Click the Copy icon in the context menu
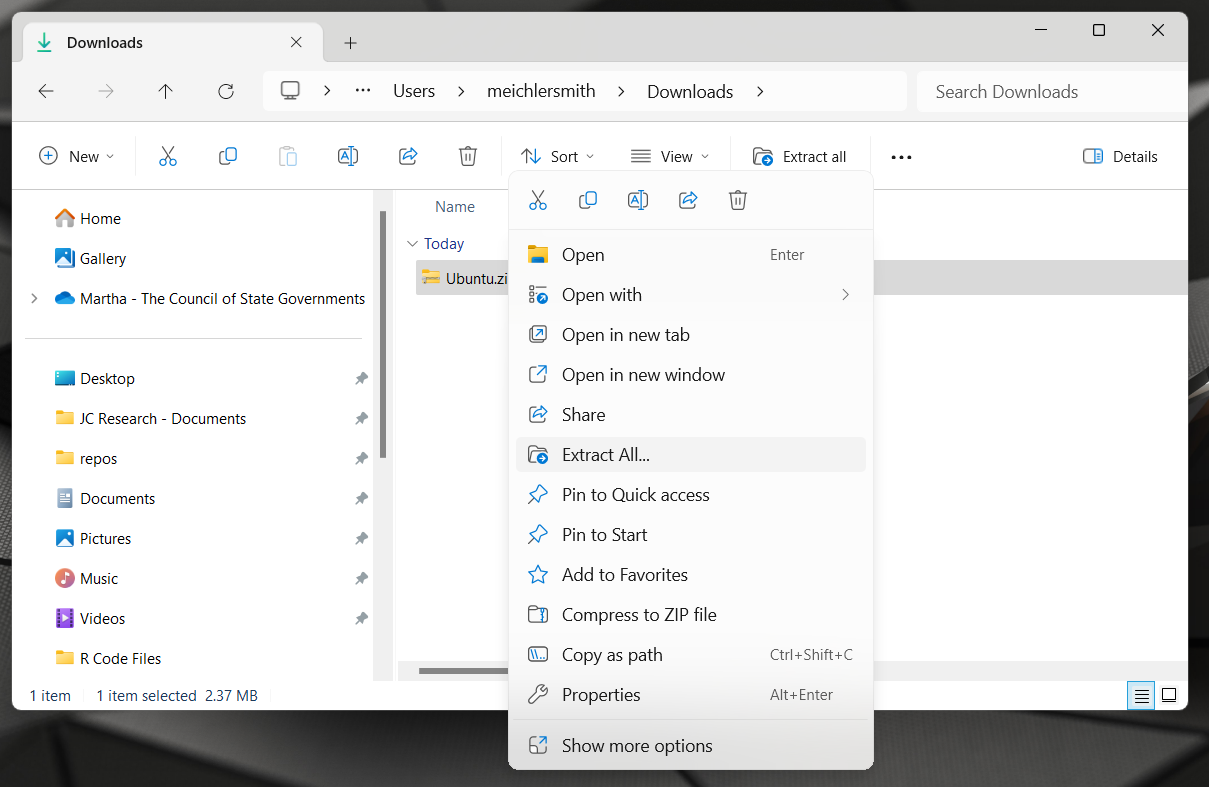The image size is (1209, 787). 588,200
